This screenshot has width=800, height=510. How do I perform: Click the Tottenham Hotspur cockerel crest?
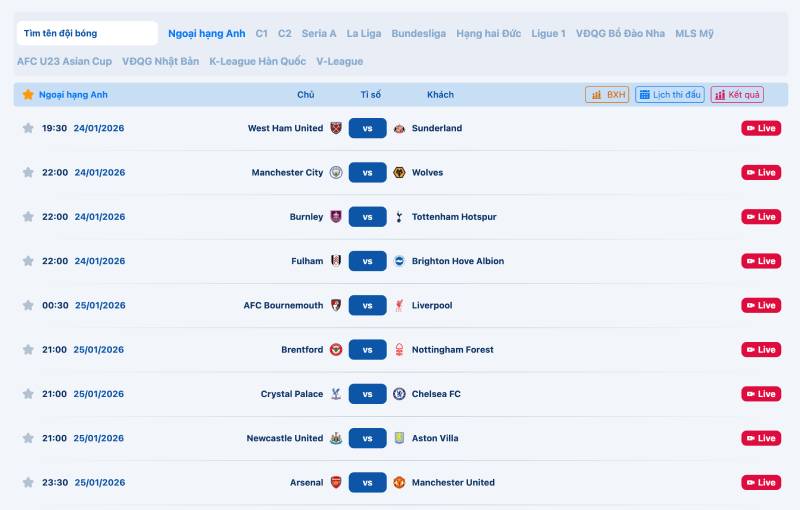point(399,217)
